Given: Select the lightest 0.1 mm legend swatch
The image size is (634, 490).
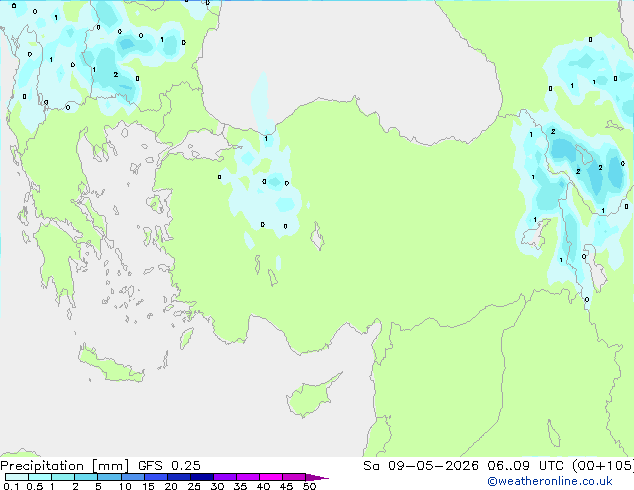Looking at the screenshot, I should click(x=17, y=477).
